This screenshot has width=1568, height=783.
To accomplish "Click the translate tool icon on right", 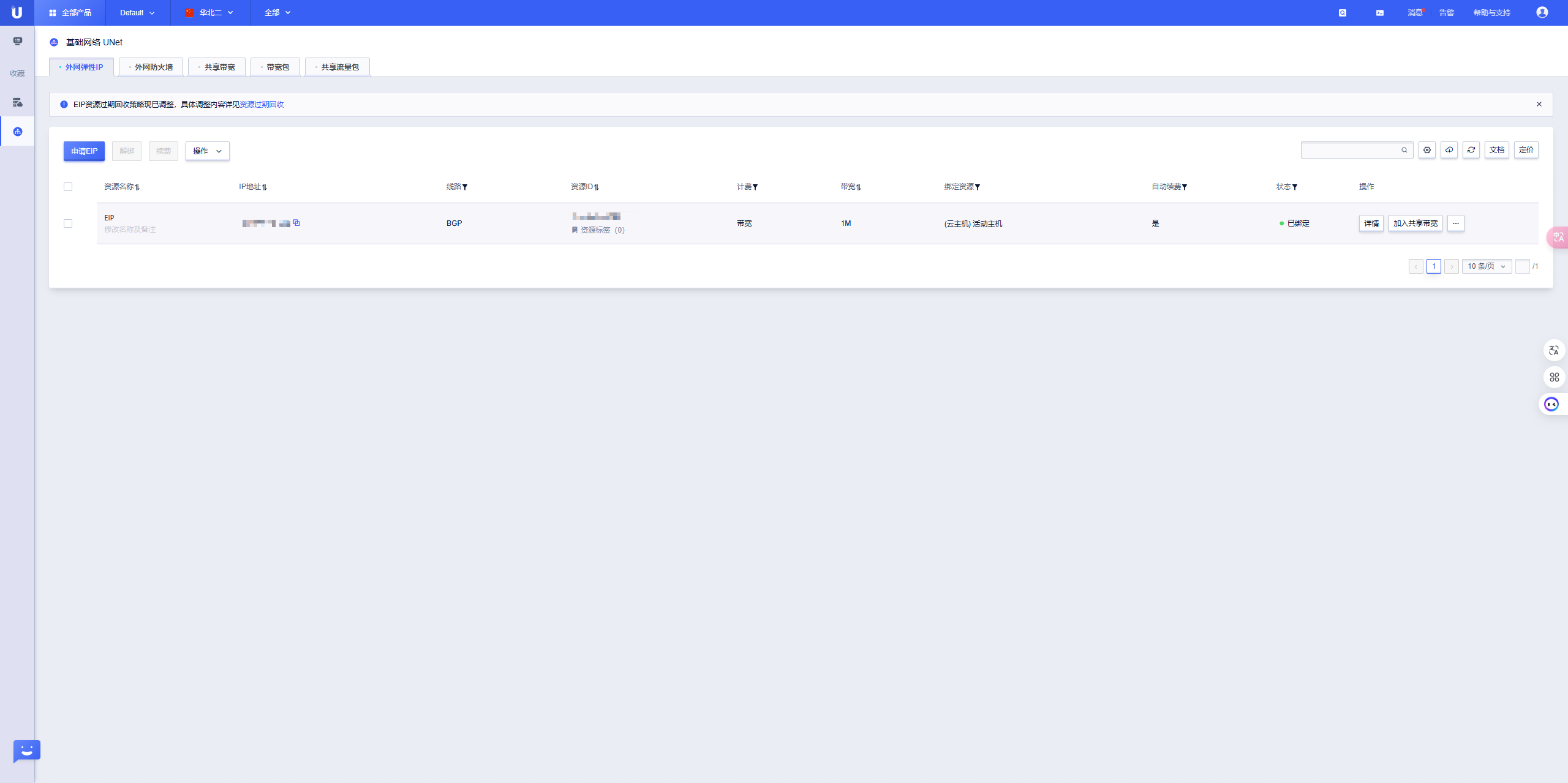I will point(1554,350).
